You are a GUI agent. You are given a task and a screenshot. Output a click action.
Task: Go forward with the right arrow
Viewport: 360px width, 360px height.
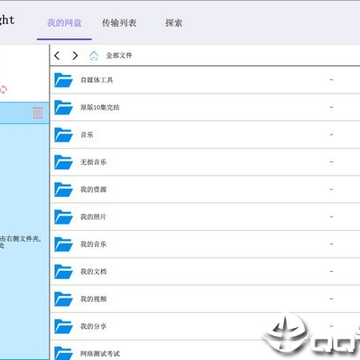point(75,56)
